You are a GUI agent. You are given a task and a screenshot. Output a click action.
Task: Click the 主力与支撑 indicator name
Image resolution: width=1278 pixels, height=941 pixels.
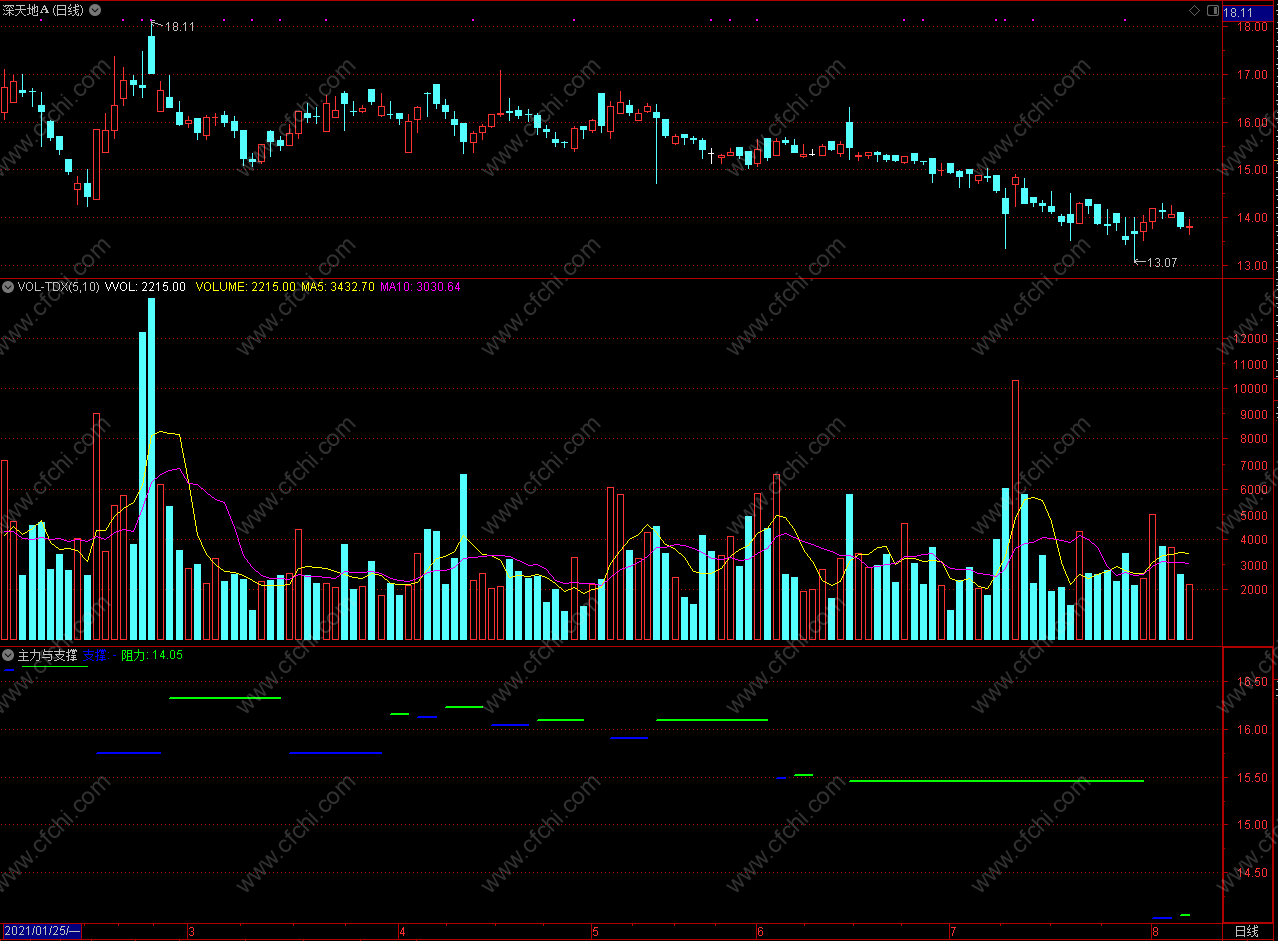(x=47, y=655)
